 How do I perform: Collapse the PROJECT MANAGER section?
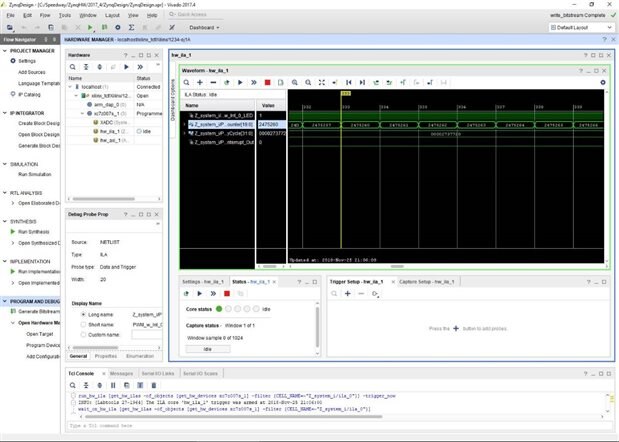6,49
